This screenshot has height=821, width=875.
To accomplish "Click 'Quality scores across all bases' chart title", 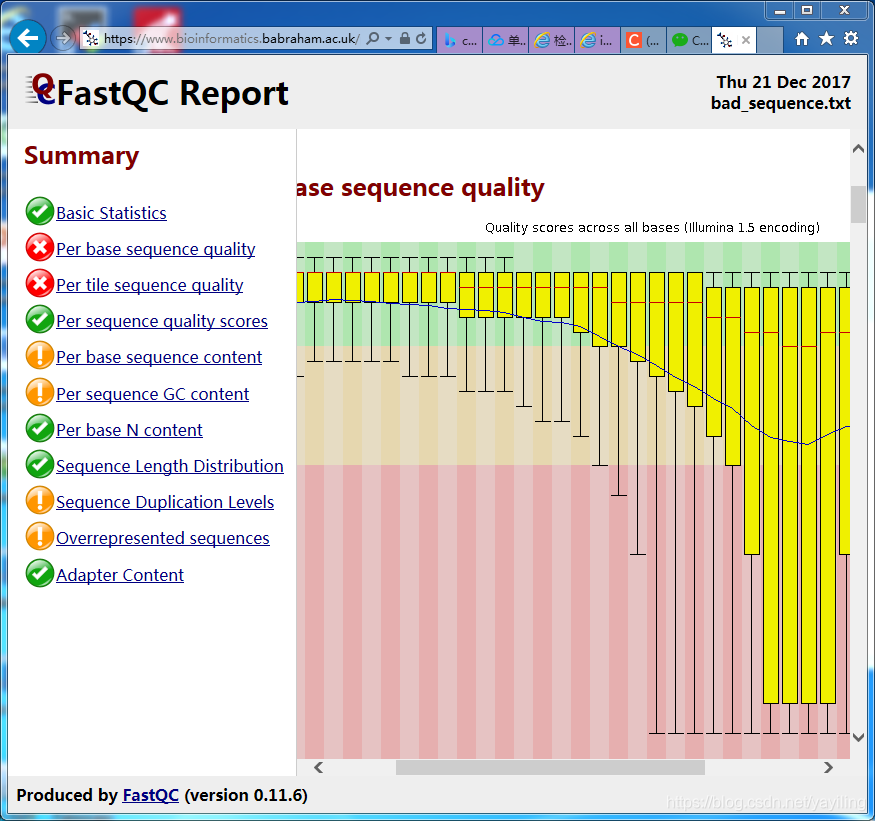I will coord(652,228).
